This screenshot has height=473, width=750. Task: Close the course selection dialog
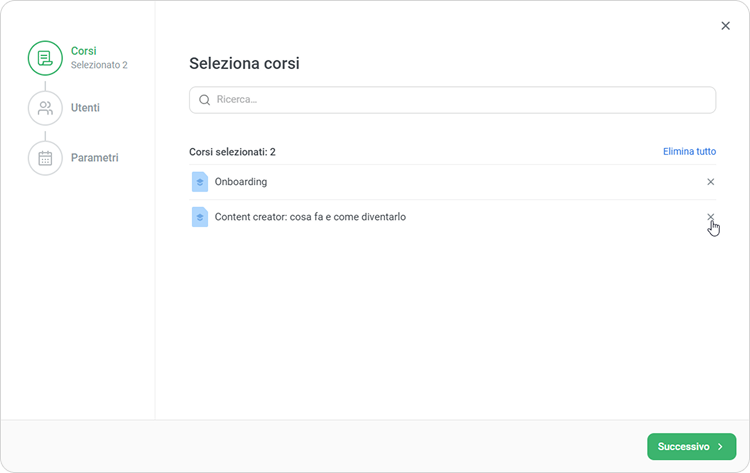pos(725,26)
